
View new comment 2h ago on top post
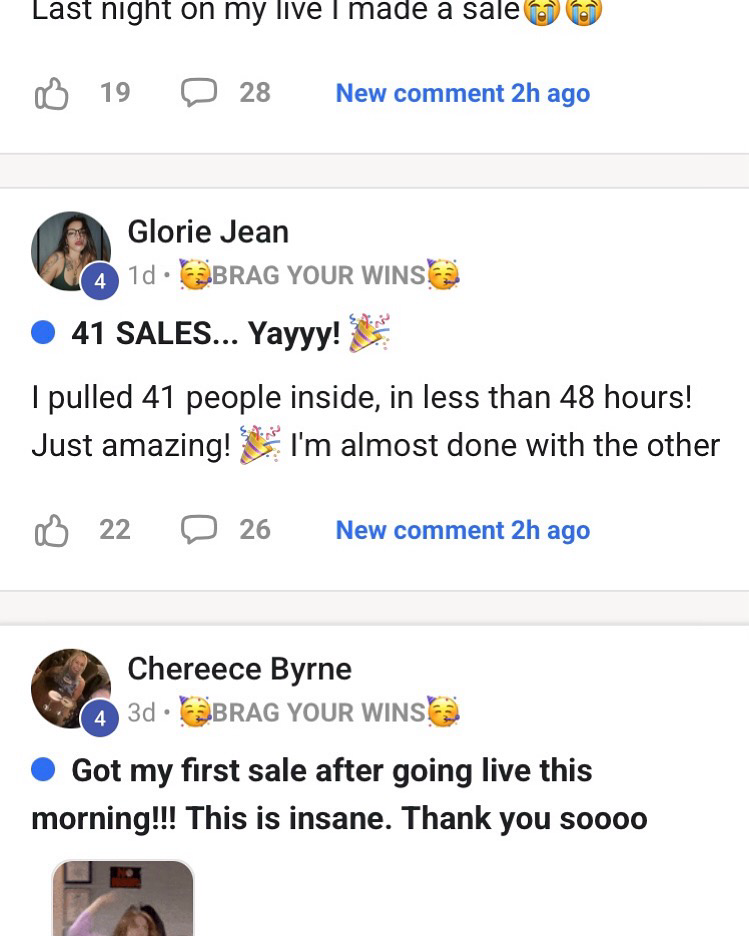[463, 93]
